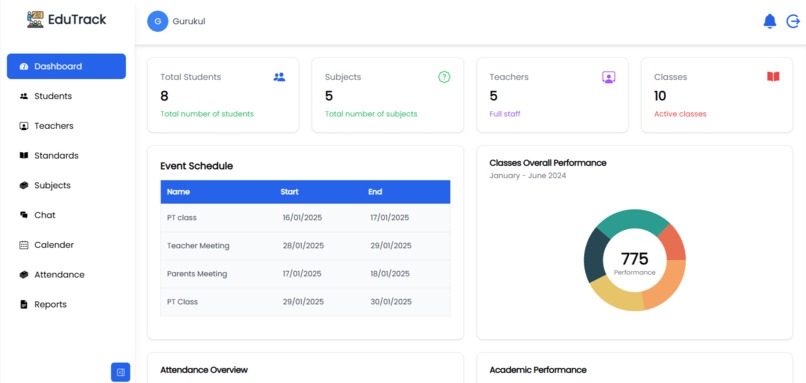Click the Teachers card icon
This screenshot has height=383, width=806.
(609, 77)
